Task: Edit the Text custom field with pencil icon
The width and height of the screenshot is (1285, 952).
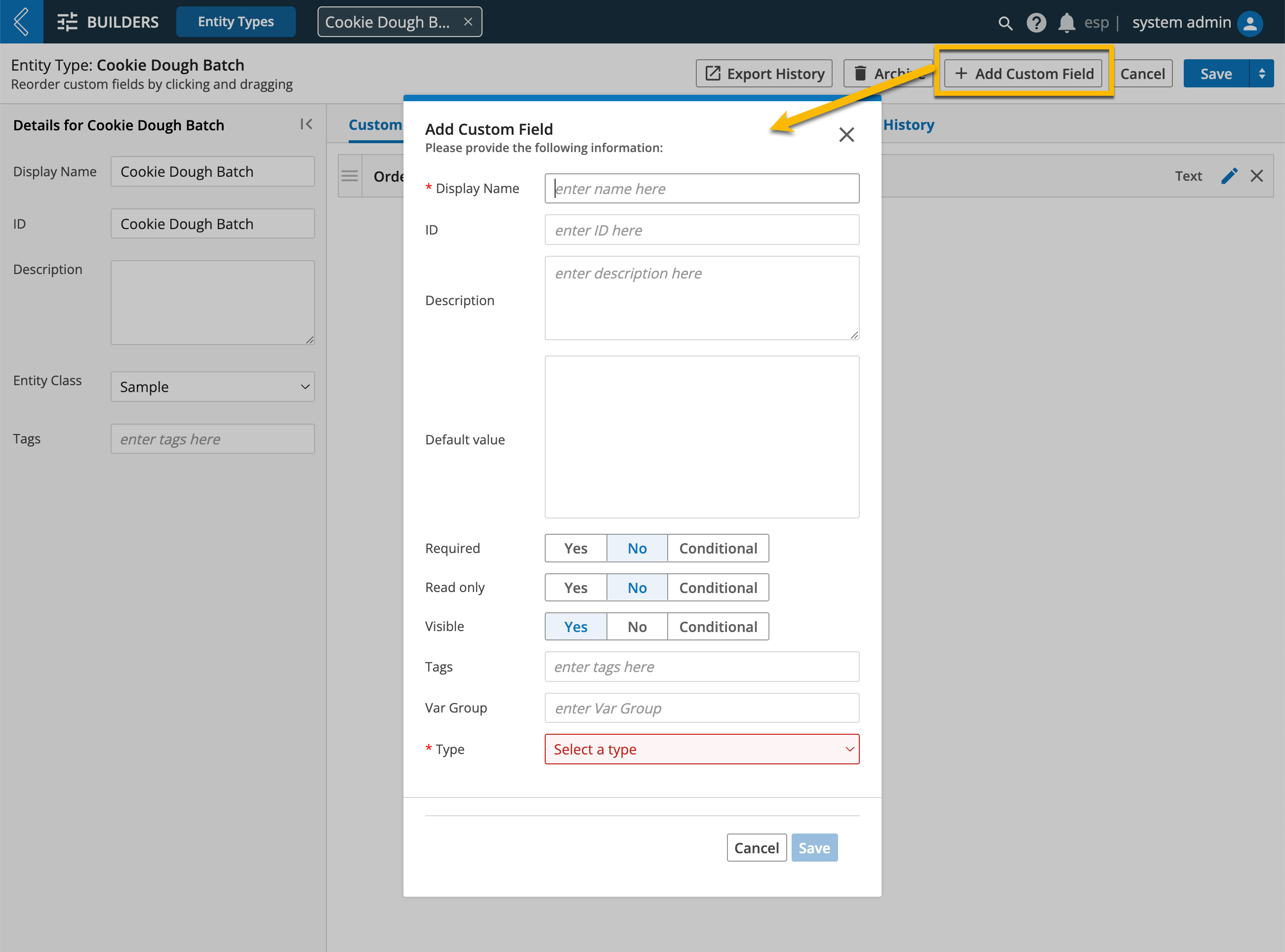Action: [1229, 176]
